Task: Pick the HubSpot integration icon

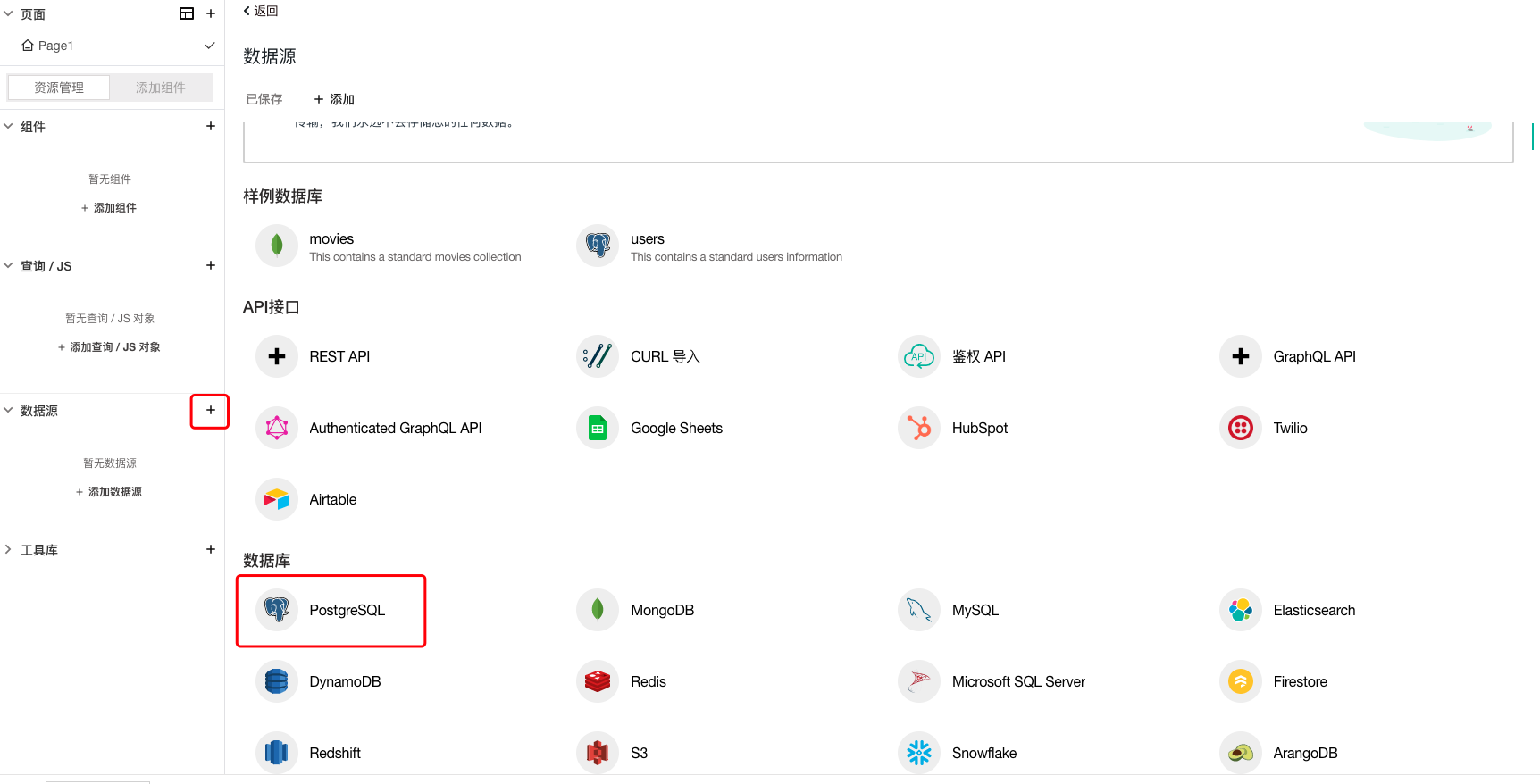Action: click(919, 428)
